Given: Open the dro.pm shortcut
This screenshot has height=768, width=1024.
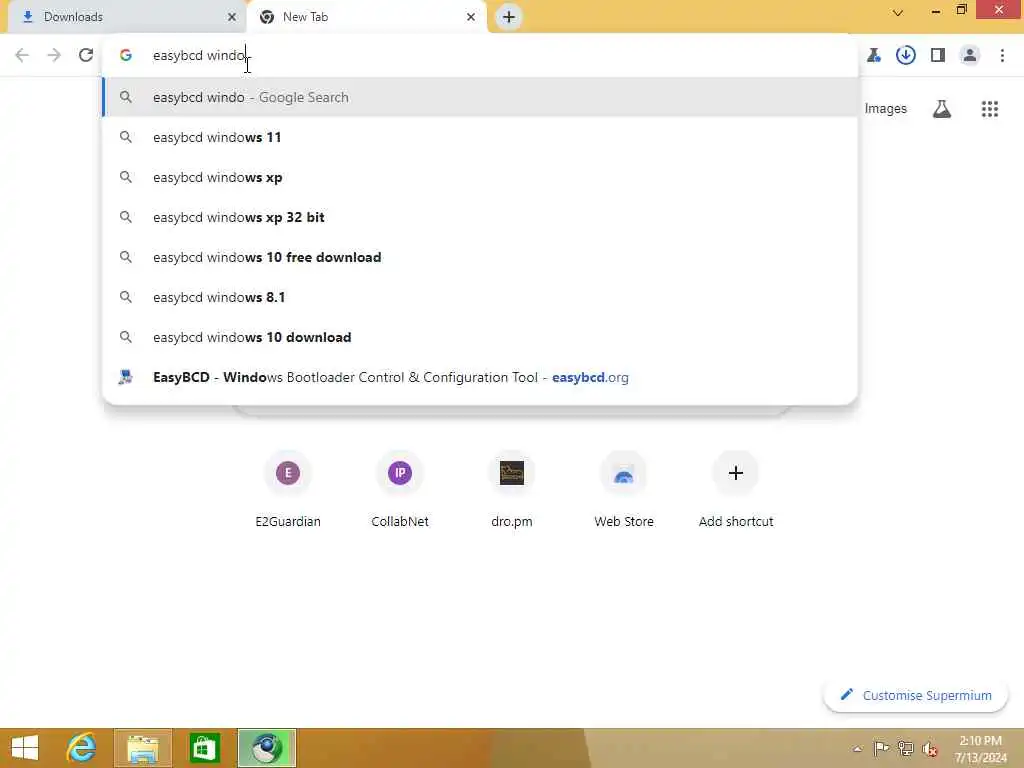Looking at the screenshot, I should (511, 488).
